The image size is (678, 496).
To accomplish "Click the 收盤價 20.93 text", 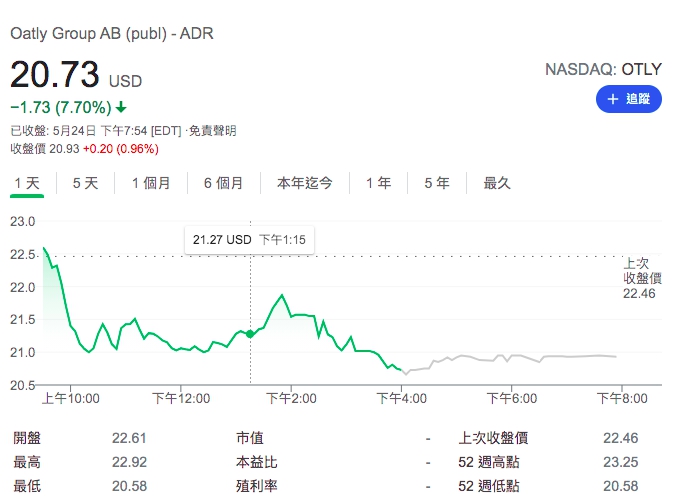I will (x=45, y=149).
